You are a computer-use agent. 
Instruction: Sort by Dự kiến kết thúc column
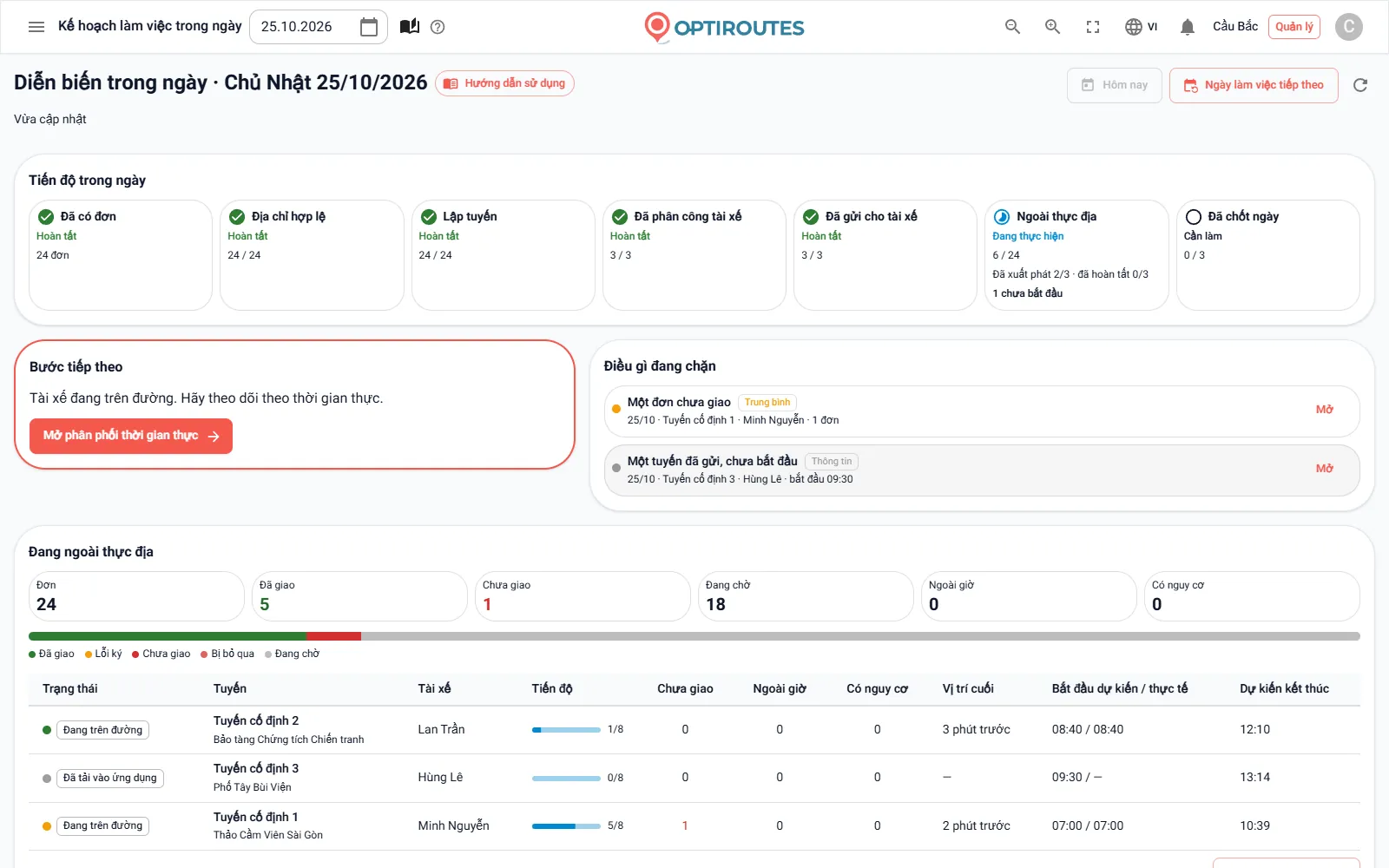(1284, 688)
